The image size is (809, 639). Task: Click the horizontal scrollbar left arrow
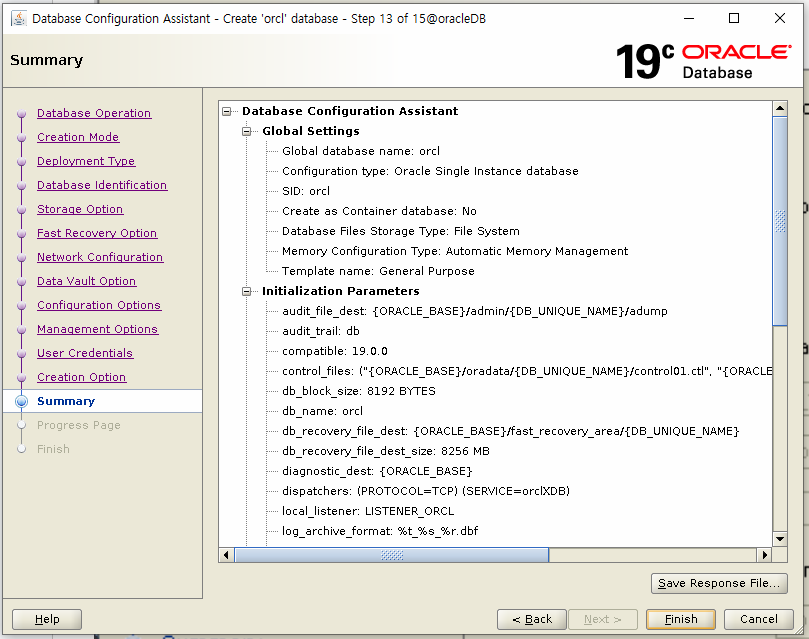226,555
